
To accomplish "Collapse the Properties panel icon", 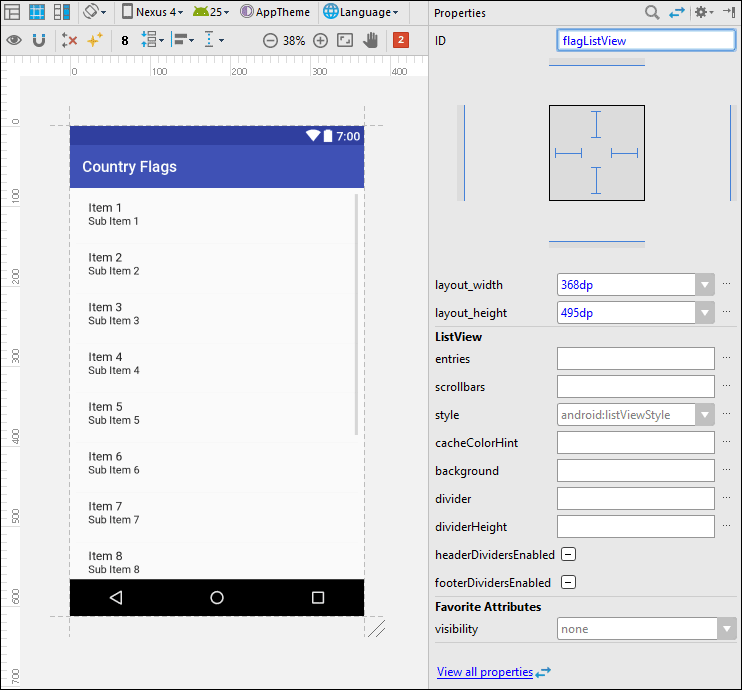I will click(729, 13).
